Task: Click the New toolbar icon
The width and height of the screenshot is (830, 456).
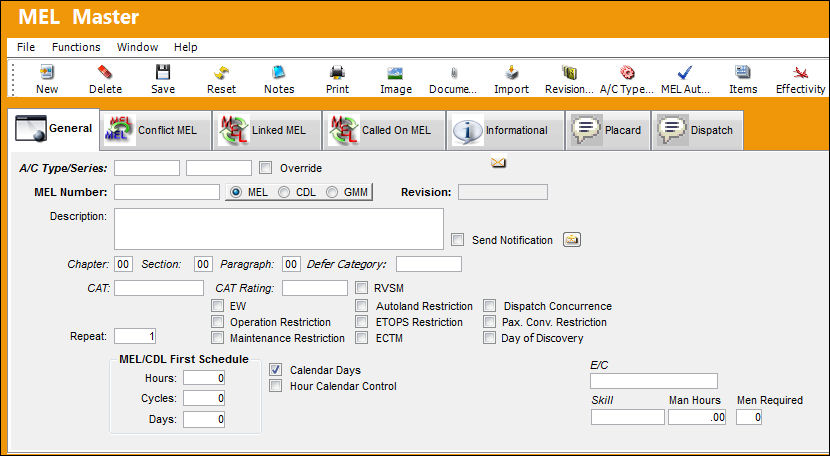Action: coord(47,73)
